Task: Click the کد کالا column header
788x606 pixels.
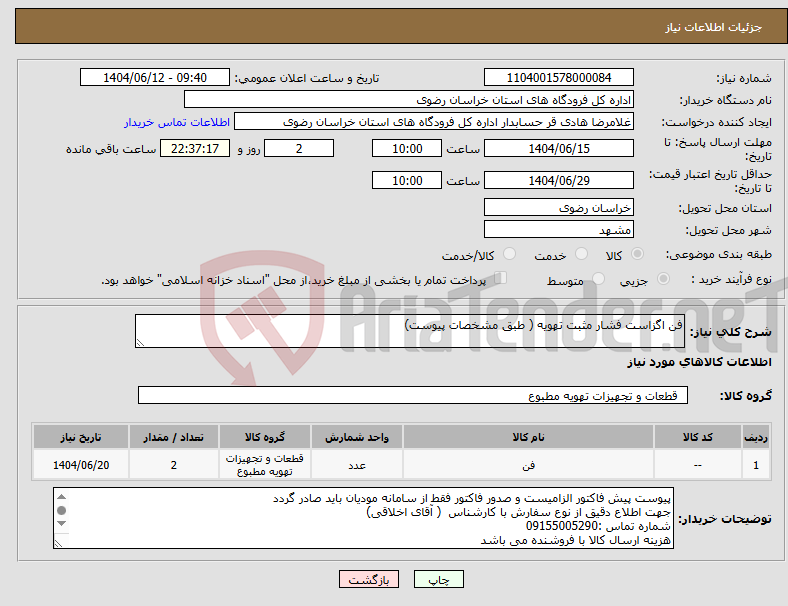Action: (x=698, y=437)
